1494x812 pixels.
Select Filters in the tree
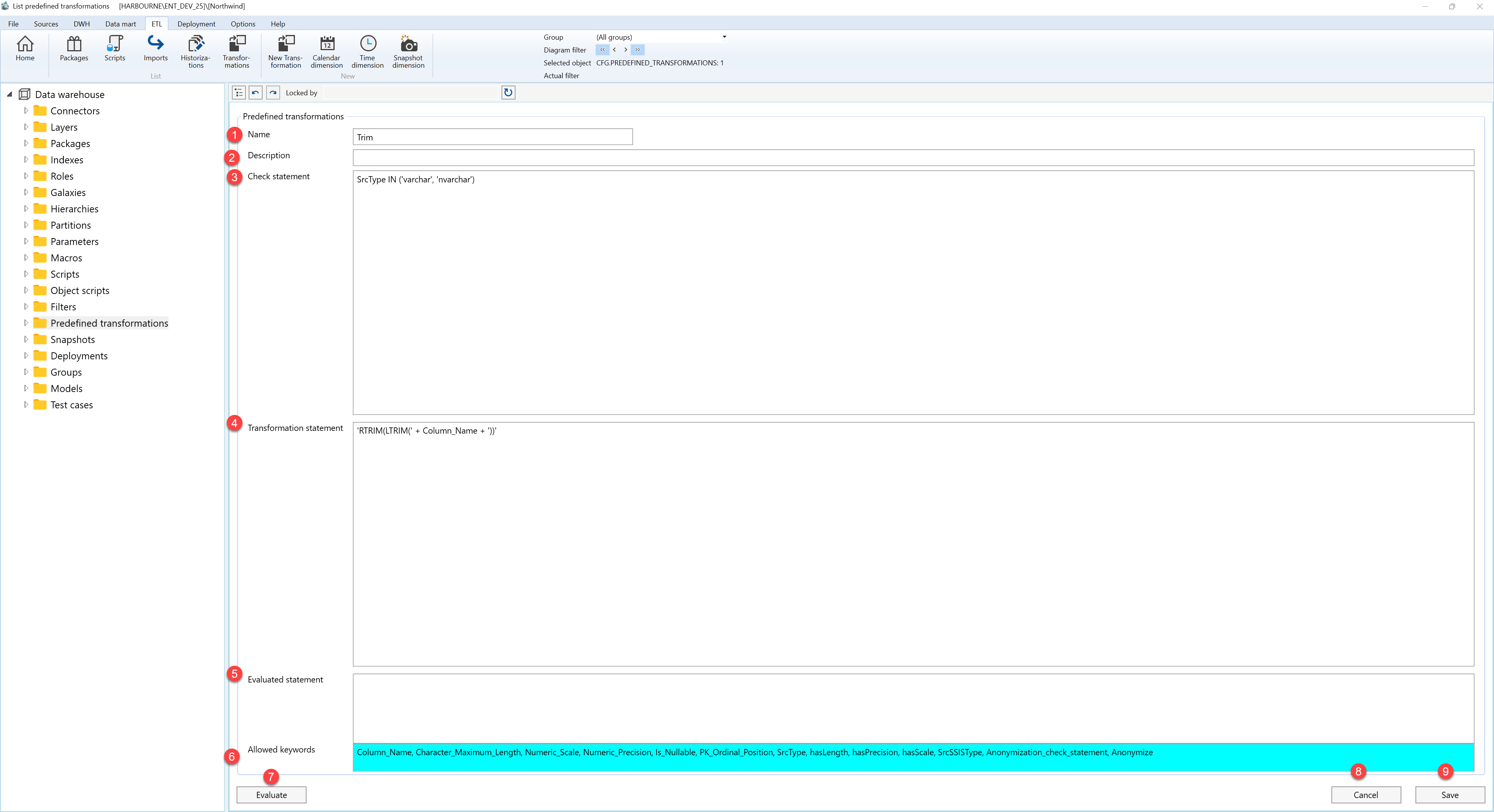click(63, 306)
